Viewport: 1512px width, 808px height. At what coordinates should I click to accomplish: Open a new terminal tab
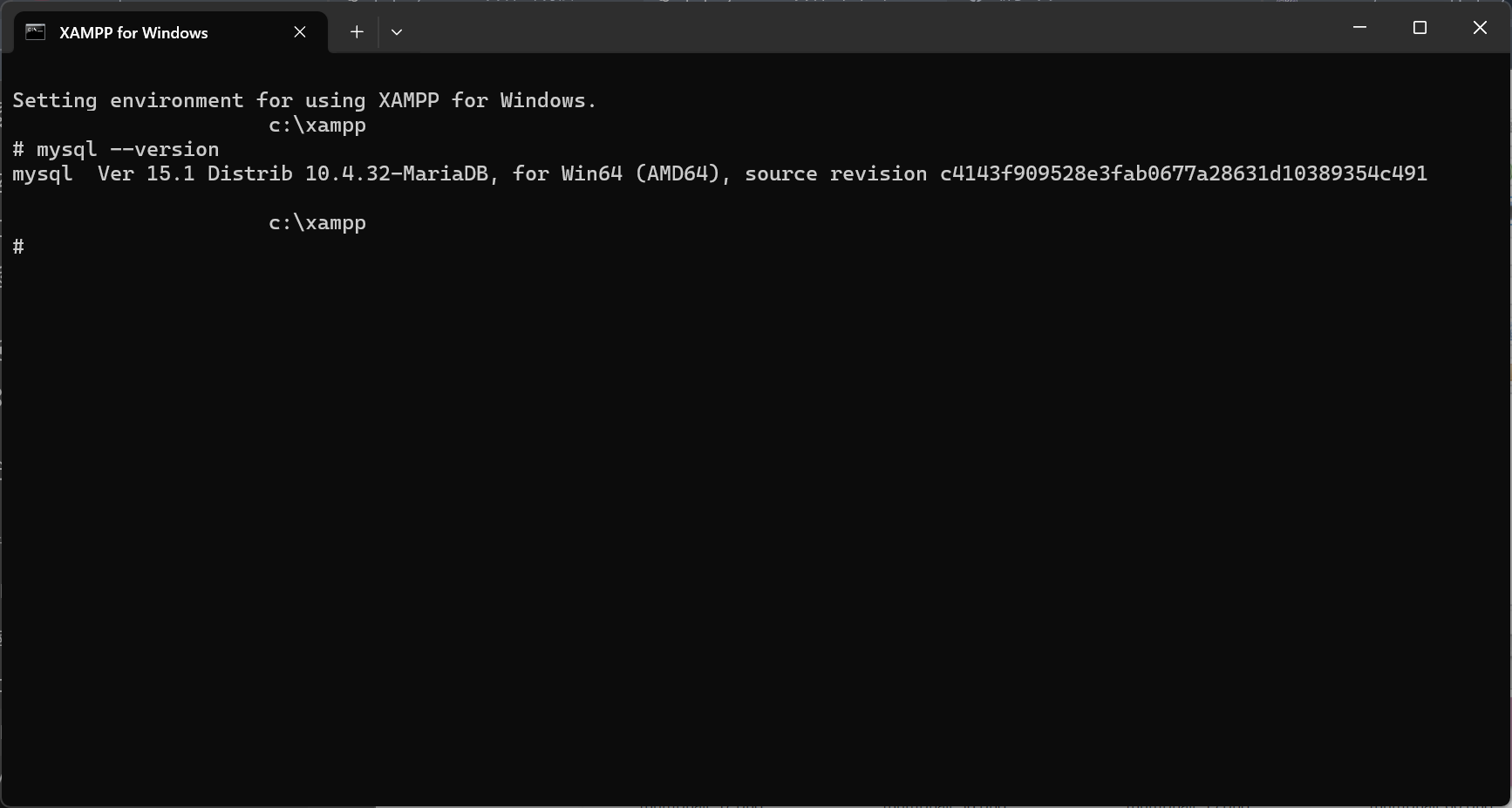357,32
